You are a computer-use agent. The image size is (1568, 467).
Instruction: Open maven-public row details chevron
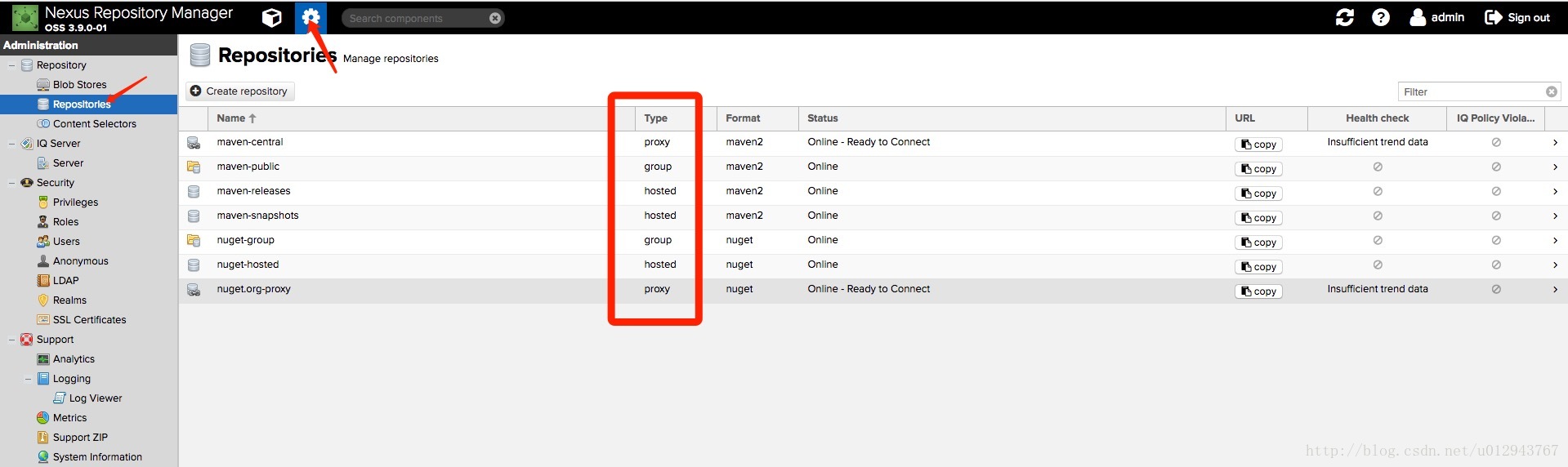tap(1555, 167)
